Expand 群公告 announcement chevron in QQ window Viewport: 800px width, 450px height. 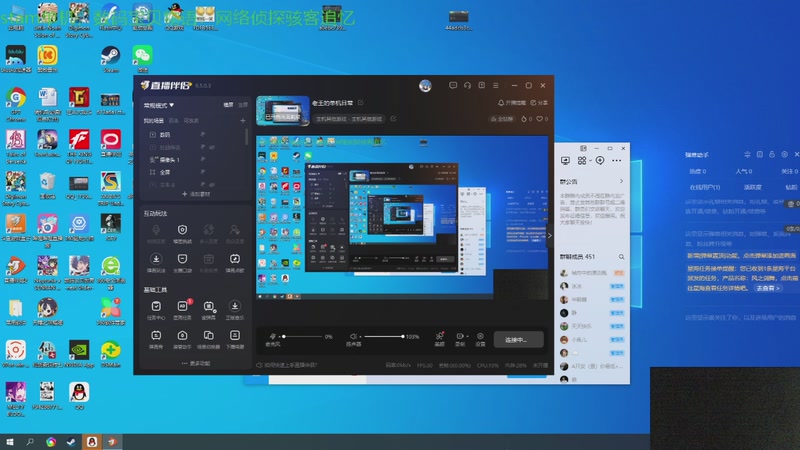[621, 181]
